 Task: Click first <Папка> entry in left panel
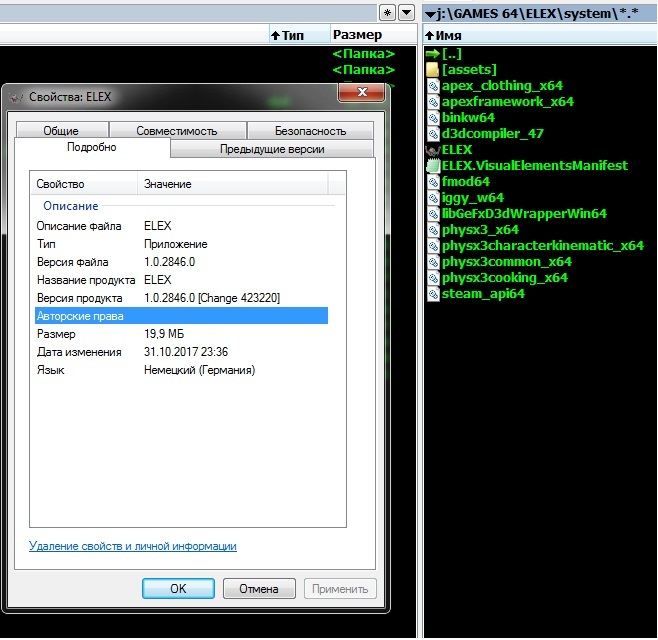click(363, 54)
